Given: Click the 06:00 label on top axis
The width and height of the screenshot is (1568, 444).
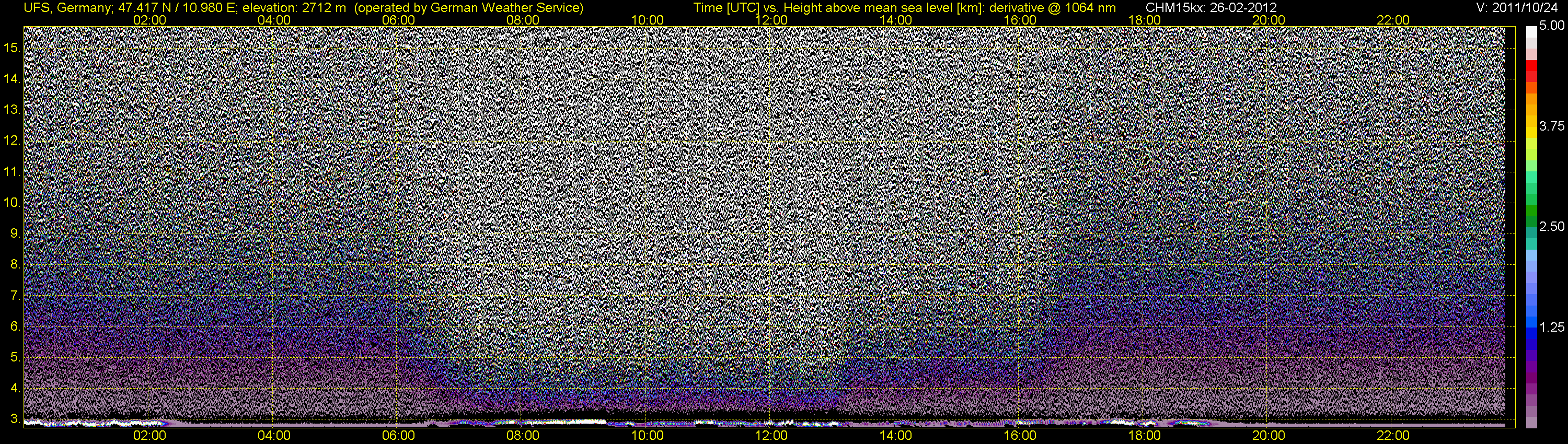Looking at the screenshot, I should [399, 20].
